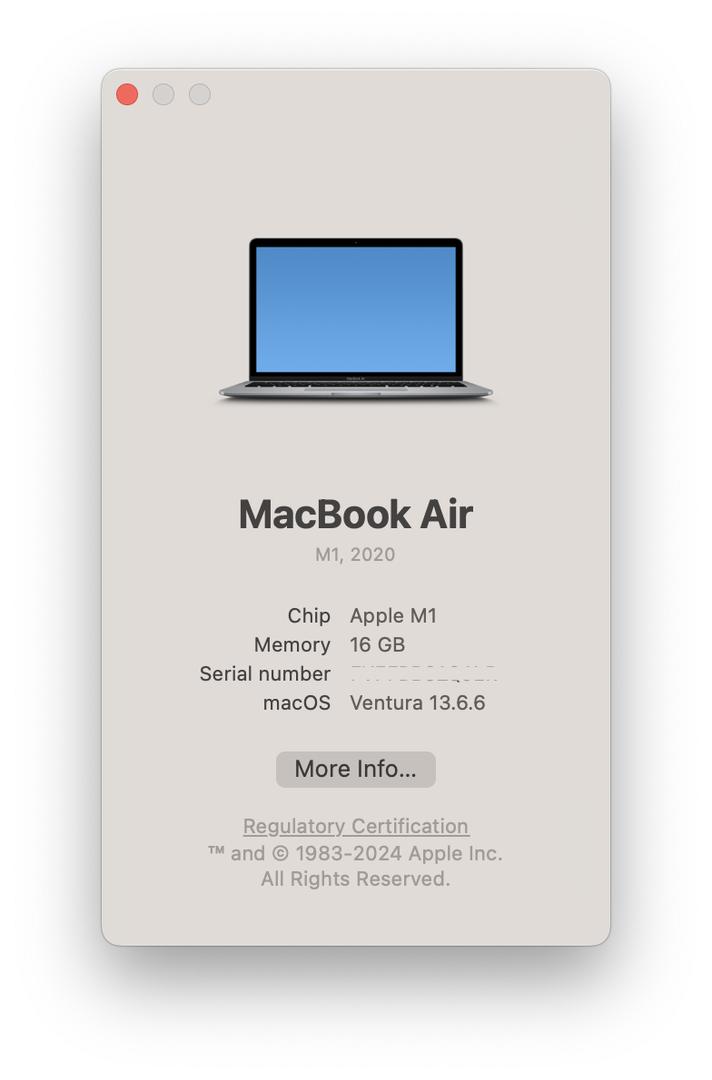Screen dimensions: 712x1080
Task: Click the dimmed minimize window button
Action: pos(163,94)
